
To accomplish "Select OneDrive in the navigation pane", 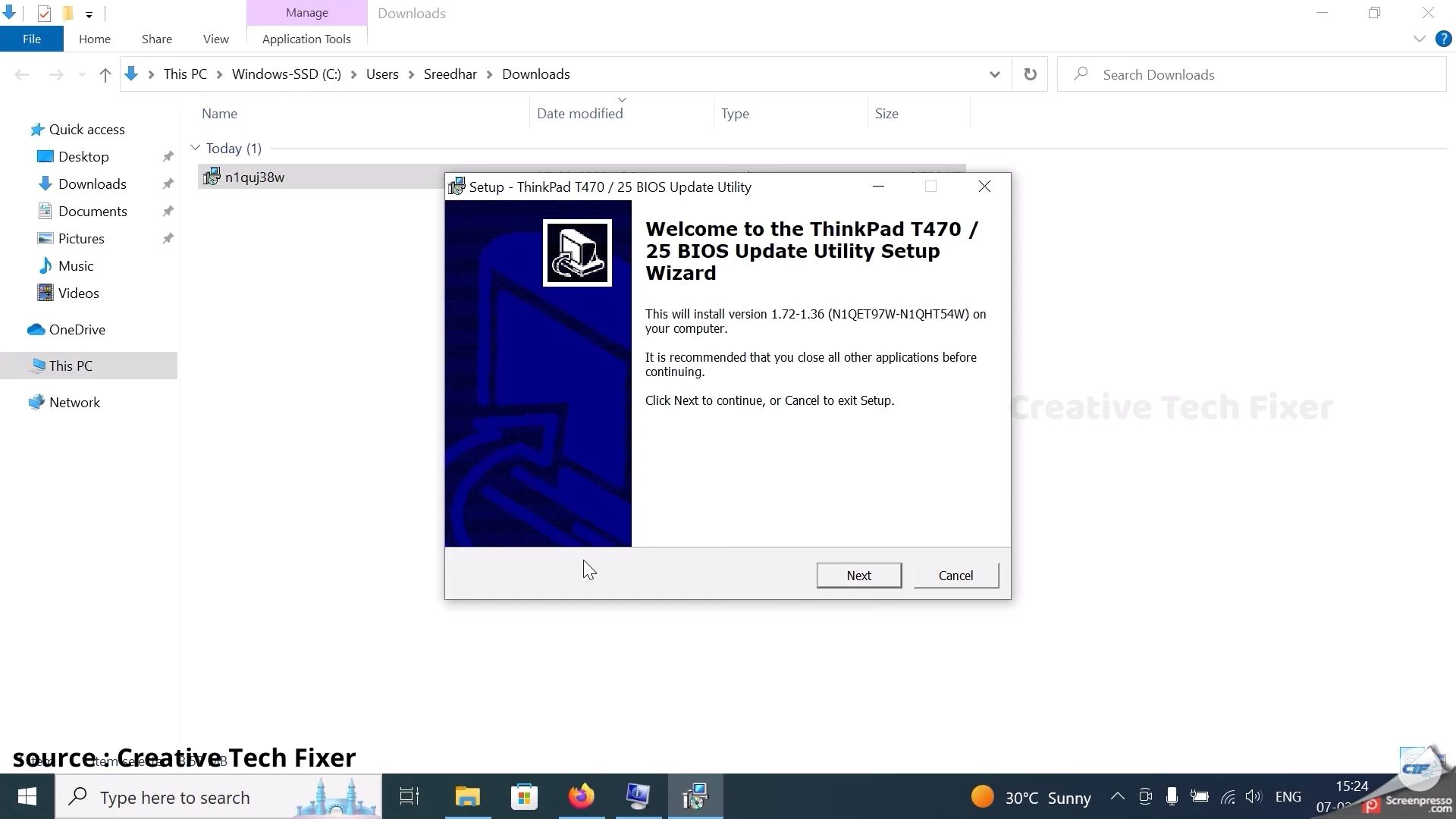I will [77, 330].
